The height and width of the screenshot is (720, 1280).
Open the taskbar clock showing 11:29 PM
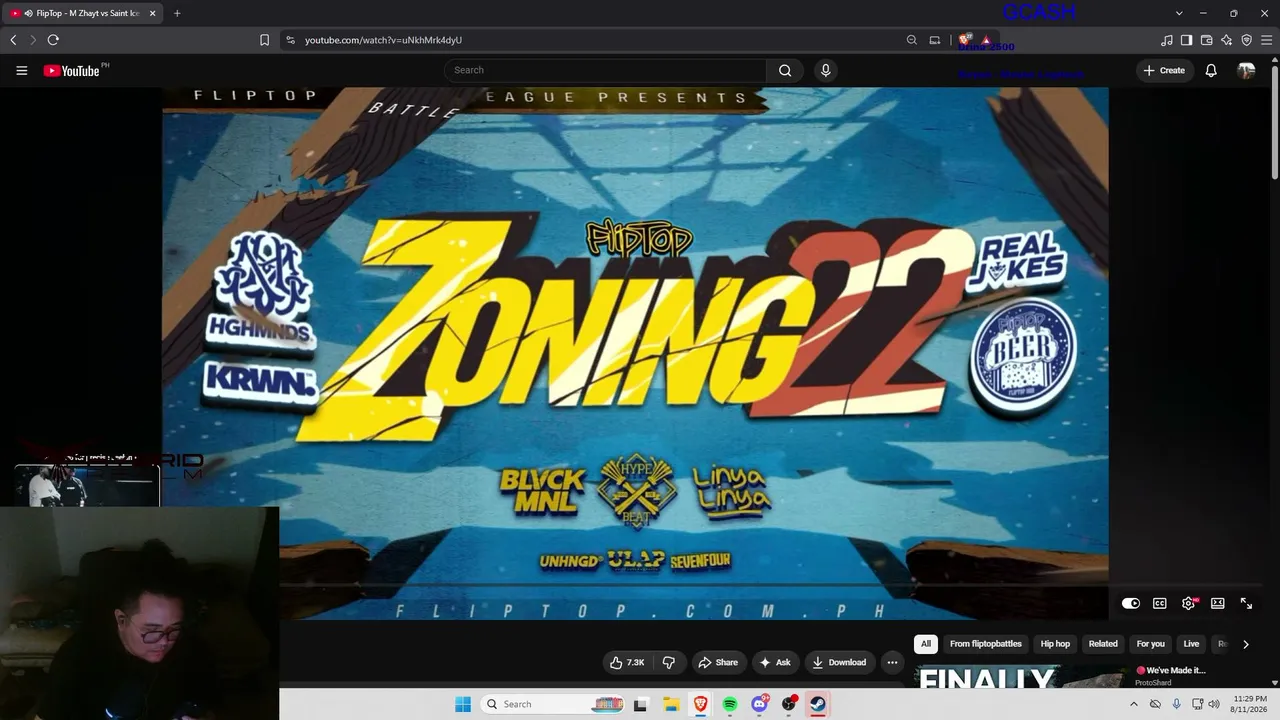[1250, 704]
